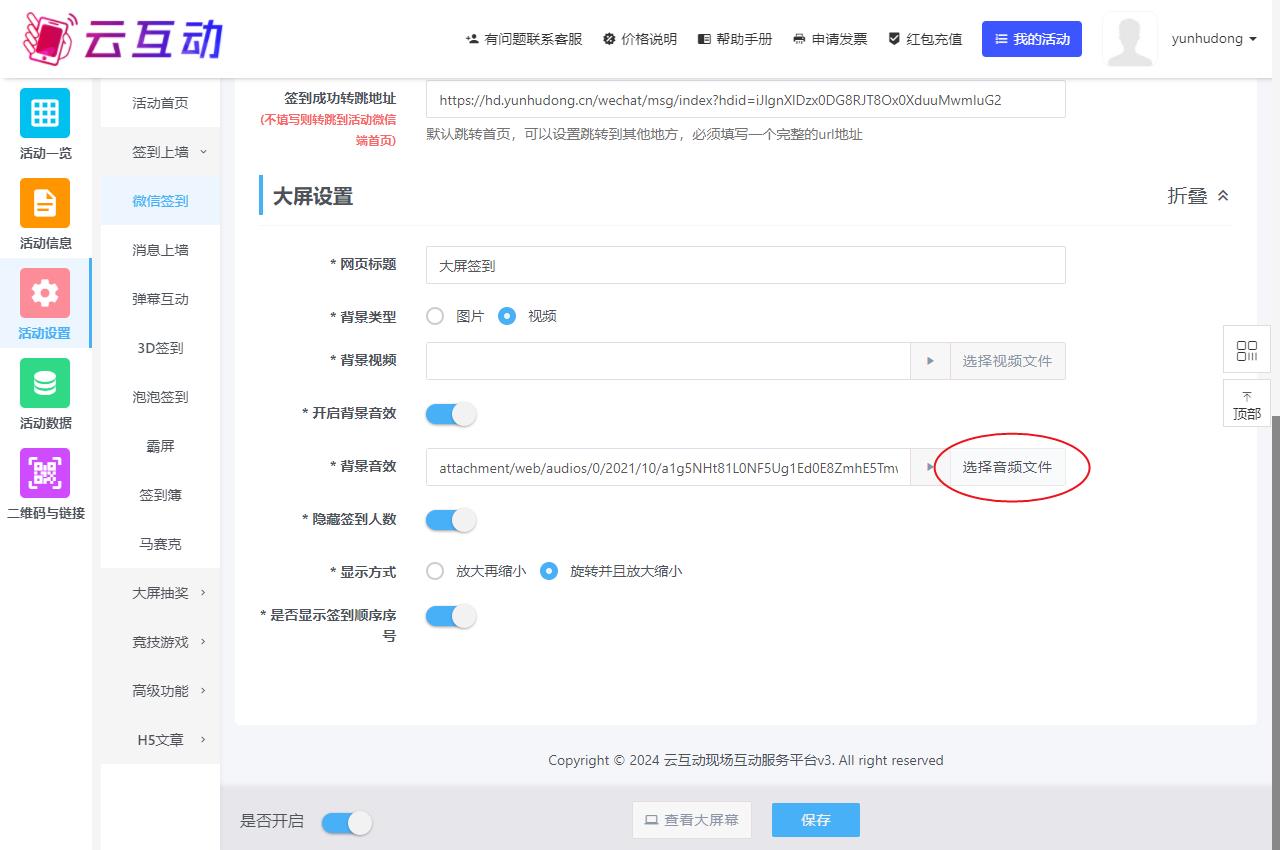
Task: Click 保存 save button
Action: point(816,820)
